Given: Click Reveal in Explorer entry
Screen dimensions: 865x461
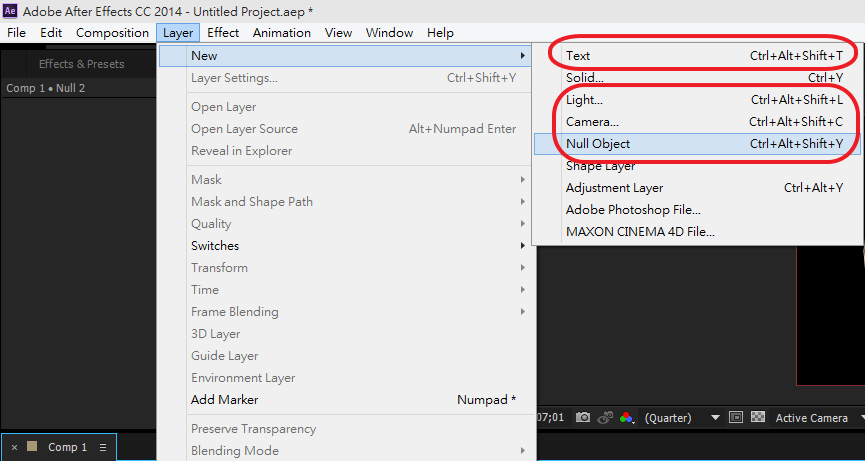Looking at the screenshot, I should [x=345, y=151].
